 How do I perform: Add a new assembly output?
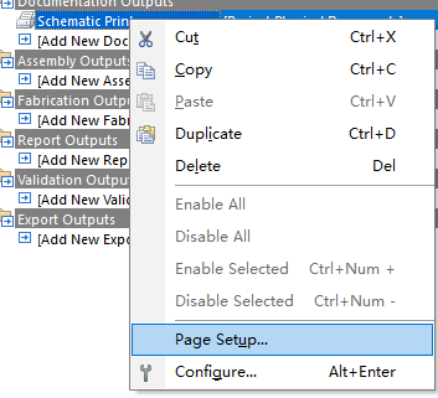coord(83,81)
